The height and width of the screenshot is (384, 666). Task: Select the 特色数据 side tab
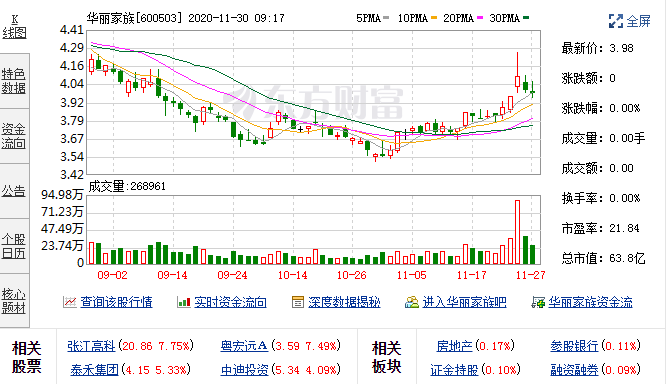14,81
